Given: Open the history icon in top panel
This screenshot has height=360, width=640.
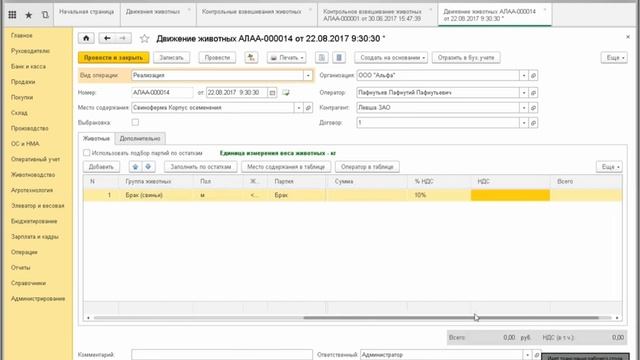Looking at the screenshot, I should coord(45,15).
